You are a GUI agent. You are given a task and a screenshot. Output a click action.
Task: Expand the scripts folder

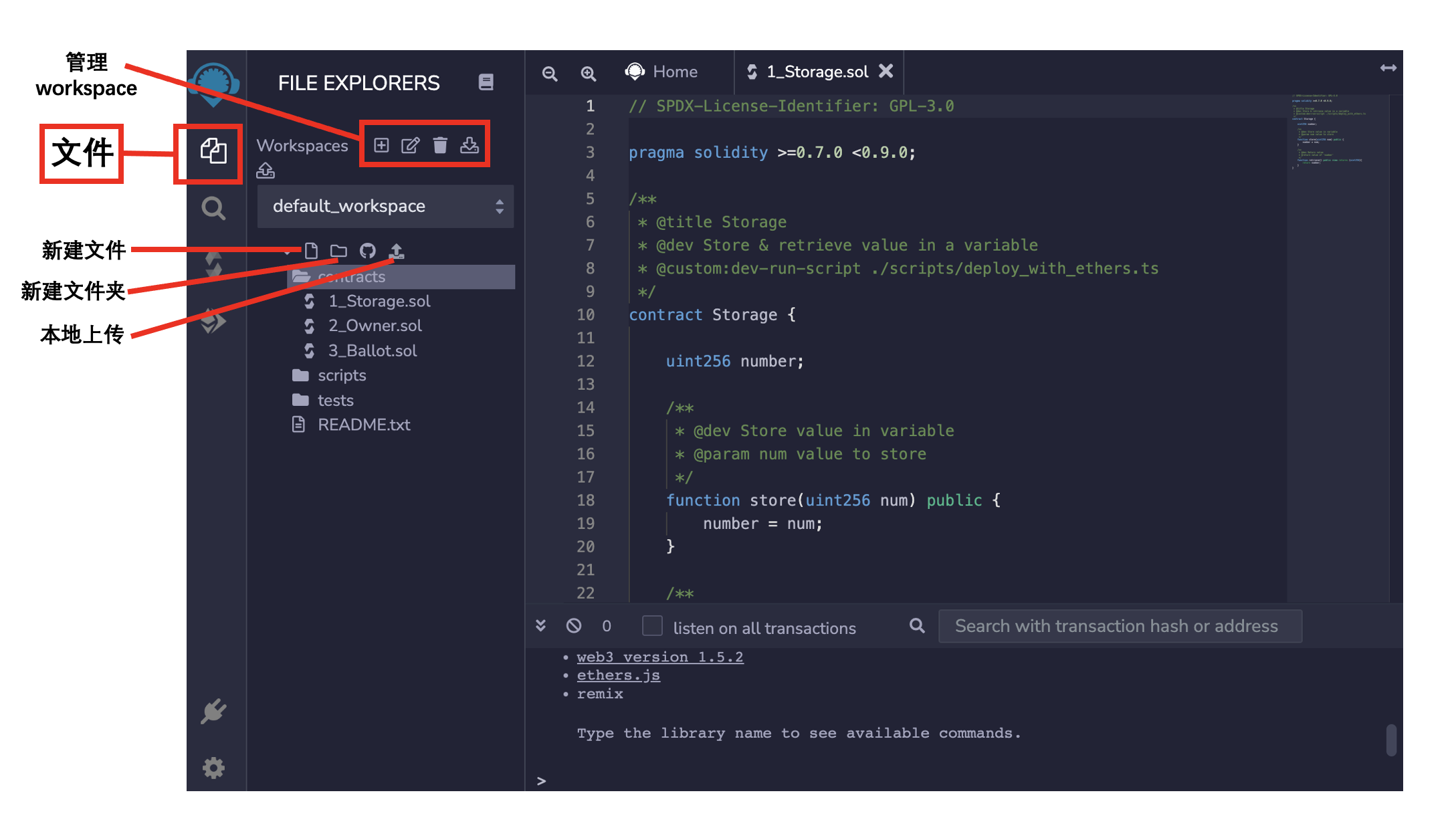[330, 375]
